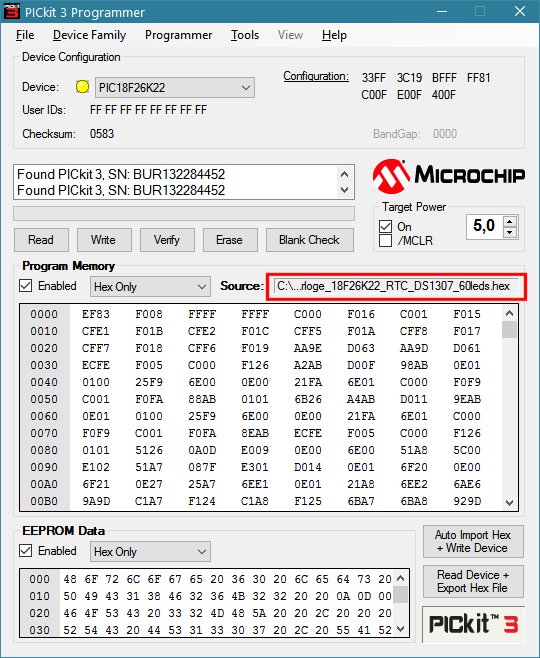Click the PICkit 3 logo image

[x=473, y=624]
